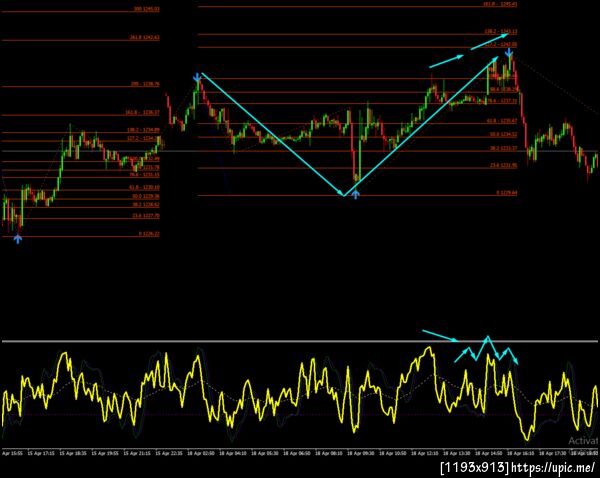Click the 18 Apr 13:30 time axis label
The height and width of the screenshot is (478, 600).
(x=459, y=453)
